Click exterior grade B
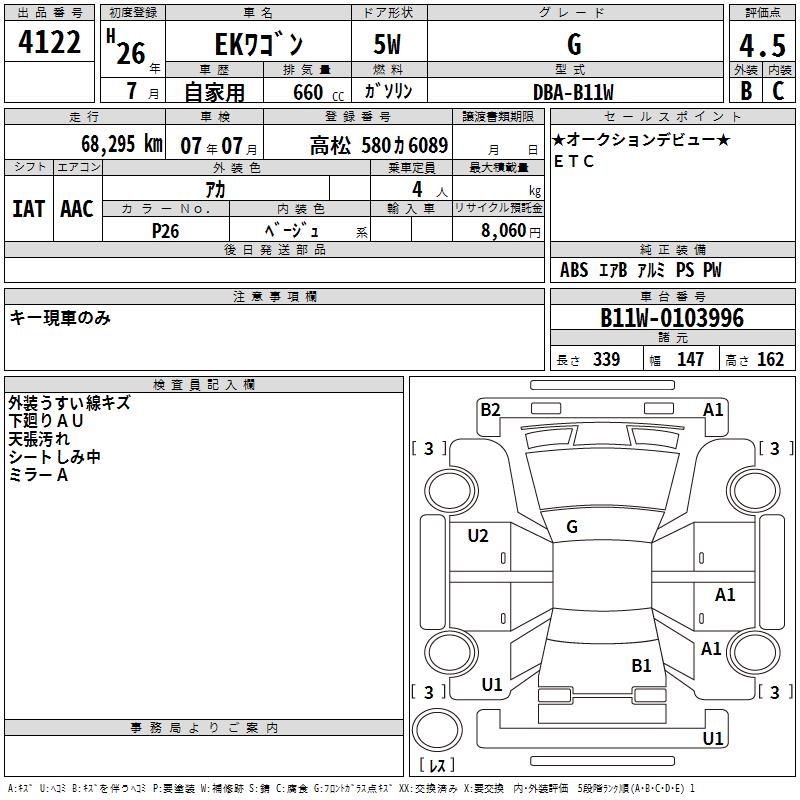The height and width of the screenshot is (800, 800). tap(746, 91)
